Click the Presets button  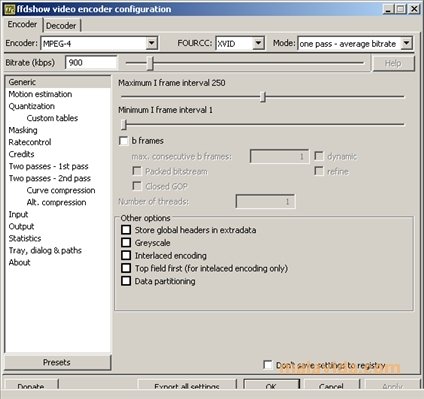(57, 362)
